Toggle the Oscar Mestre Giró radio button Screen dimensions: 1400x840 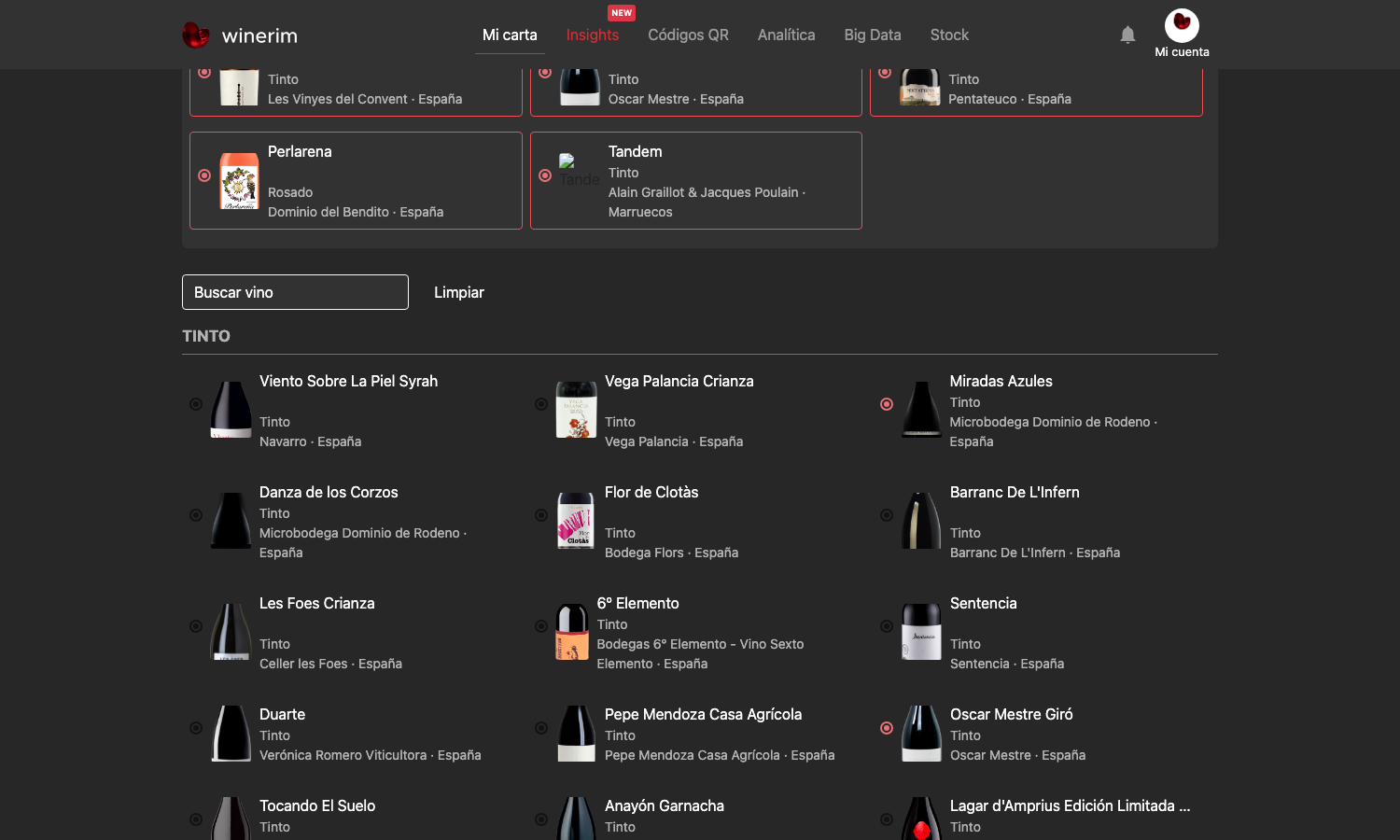pos(887,728)
